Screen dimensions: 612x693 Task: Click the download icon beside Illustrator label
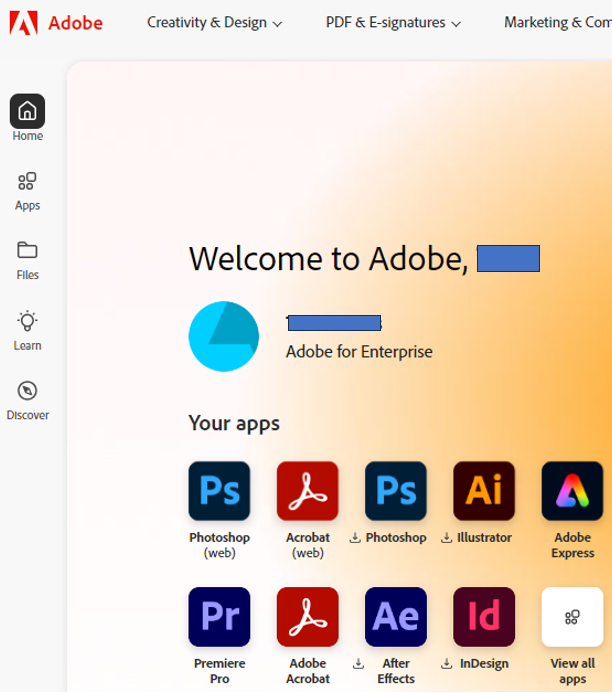[447, 538]
